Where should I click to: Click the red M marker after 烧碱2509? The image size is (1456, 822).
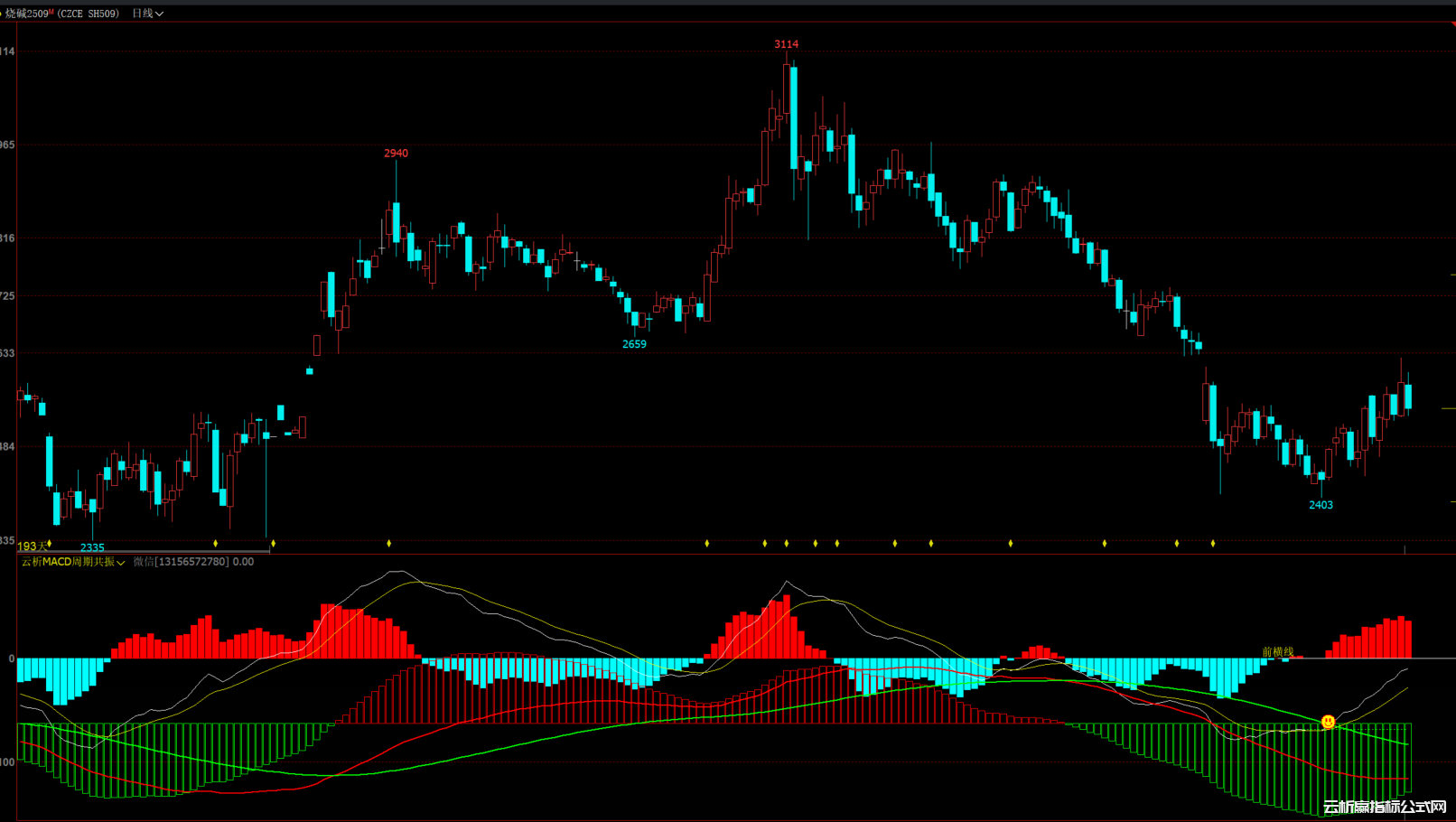click(x=51, y=11)
